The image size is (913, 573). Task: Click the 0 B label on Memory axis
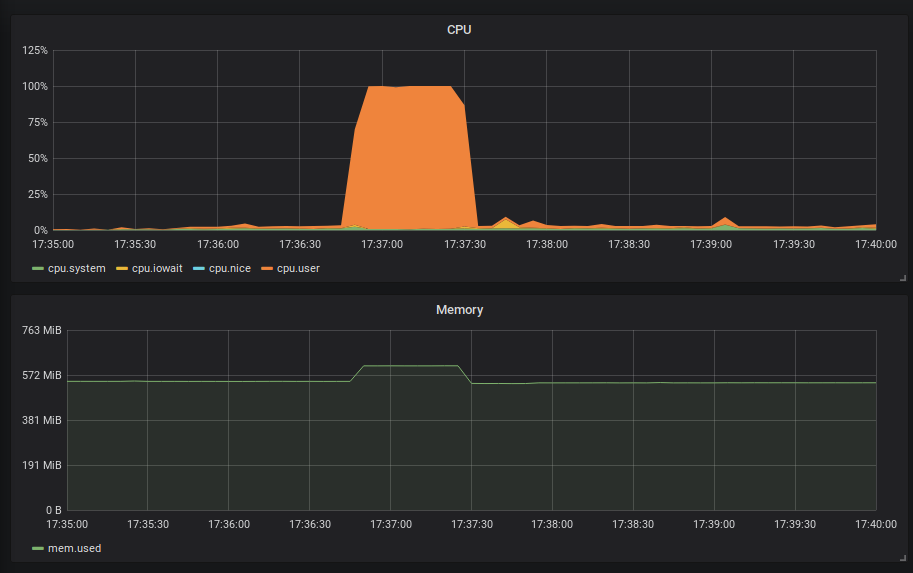click(54, 510)
